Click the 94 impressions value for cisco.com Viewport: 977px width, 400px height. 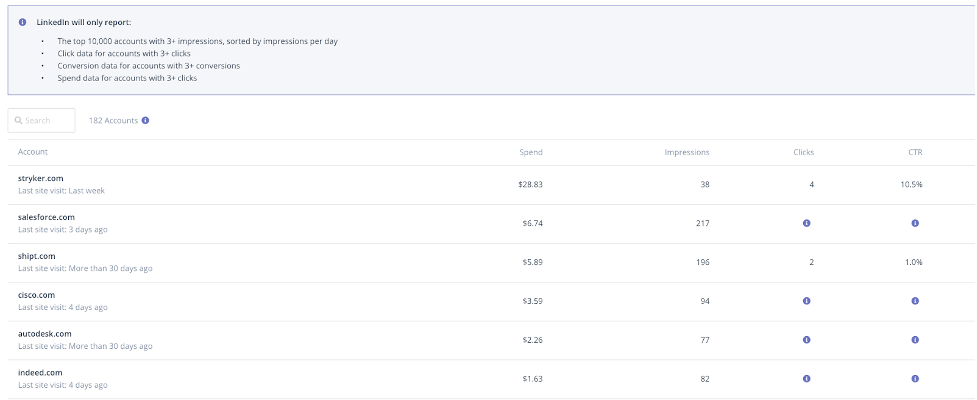pyautogui.click(x=704, y=301)
